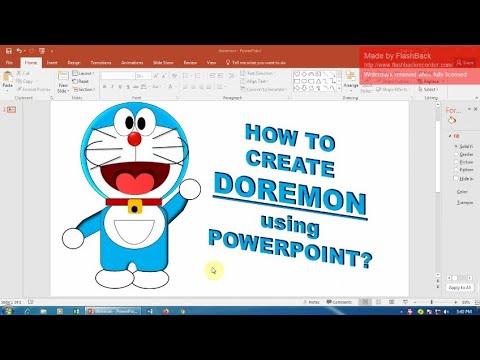Open the font name dropdown
Image resolution: width=480 pixels, height=360 pixels.
pyautogui.click(x=132, y=76)
